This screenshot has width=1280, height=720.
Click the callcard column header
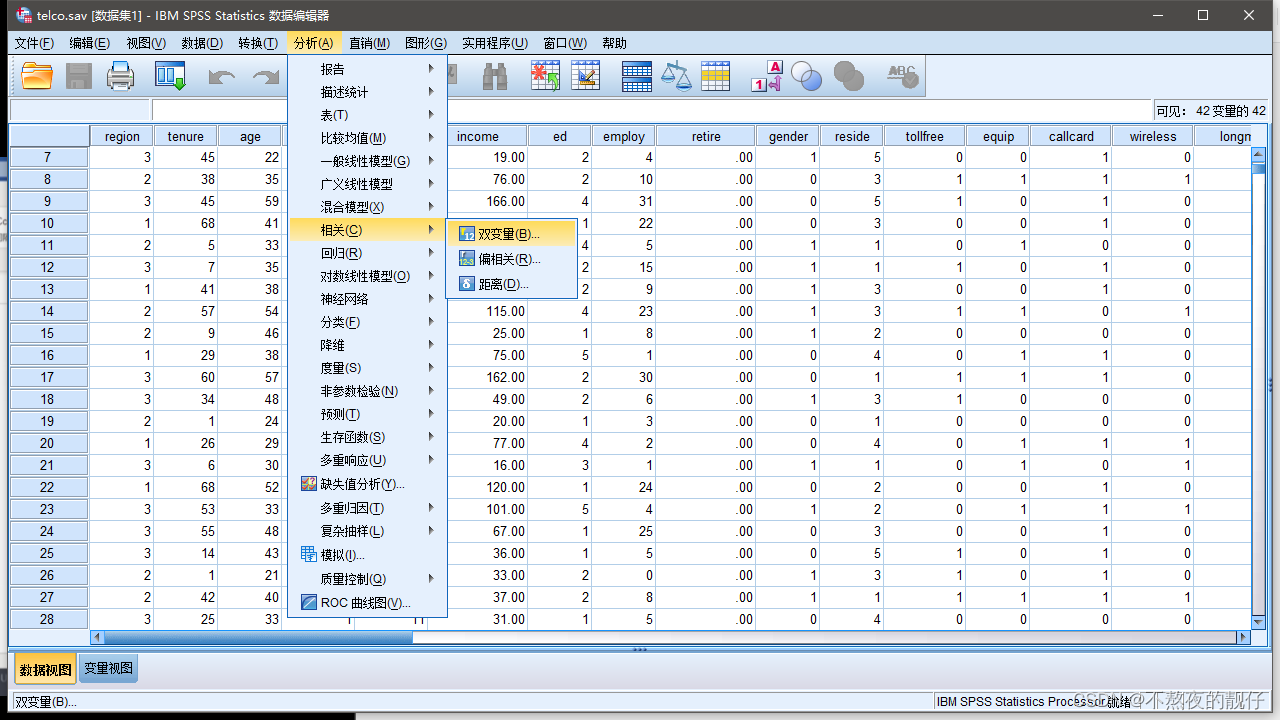[1072, 137]
